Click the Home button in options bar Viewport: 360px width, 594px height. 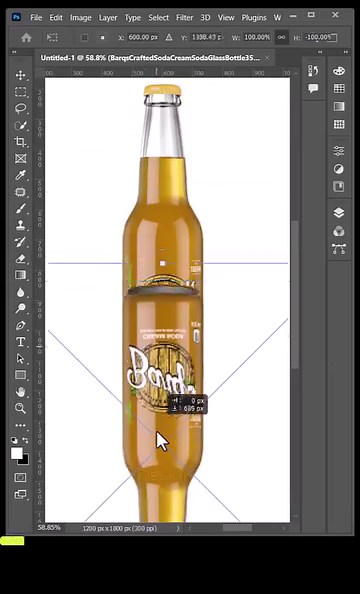[x=26, y=38]
